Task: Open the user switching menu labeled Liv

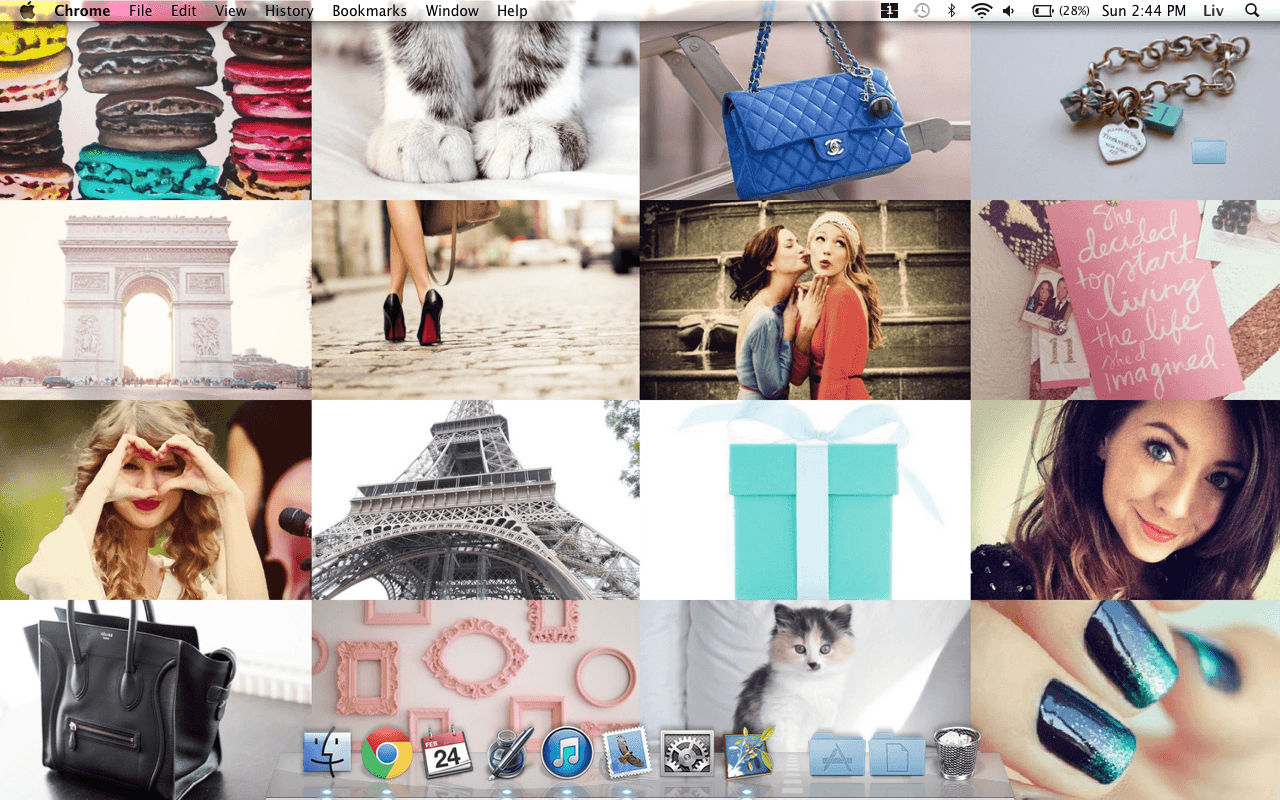Action: pyautogui.click(x=1212, y=10)
